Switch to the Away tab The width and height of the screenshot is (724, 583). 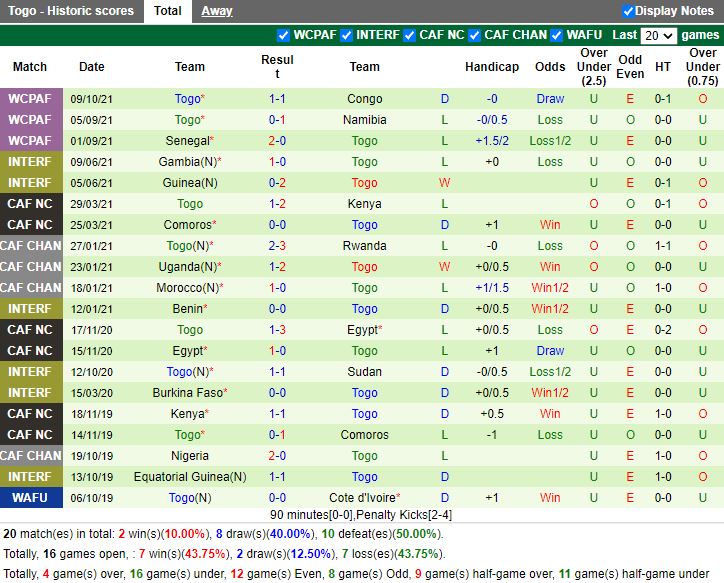click(217, 11)
